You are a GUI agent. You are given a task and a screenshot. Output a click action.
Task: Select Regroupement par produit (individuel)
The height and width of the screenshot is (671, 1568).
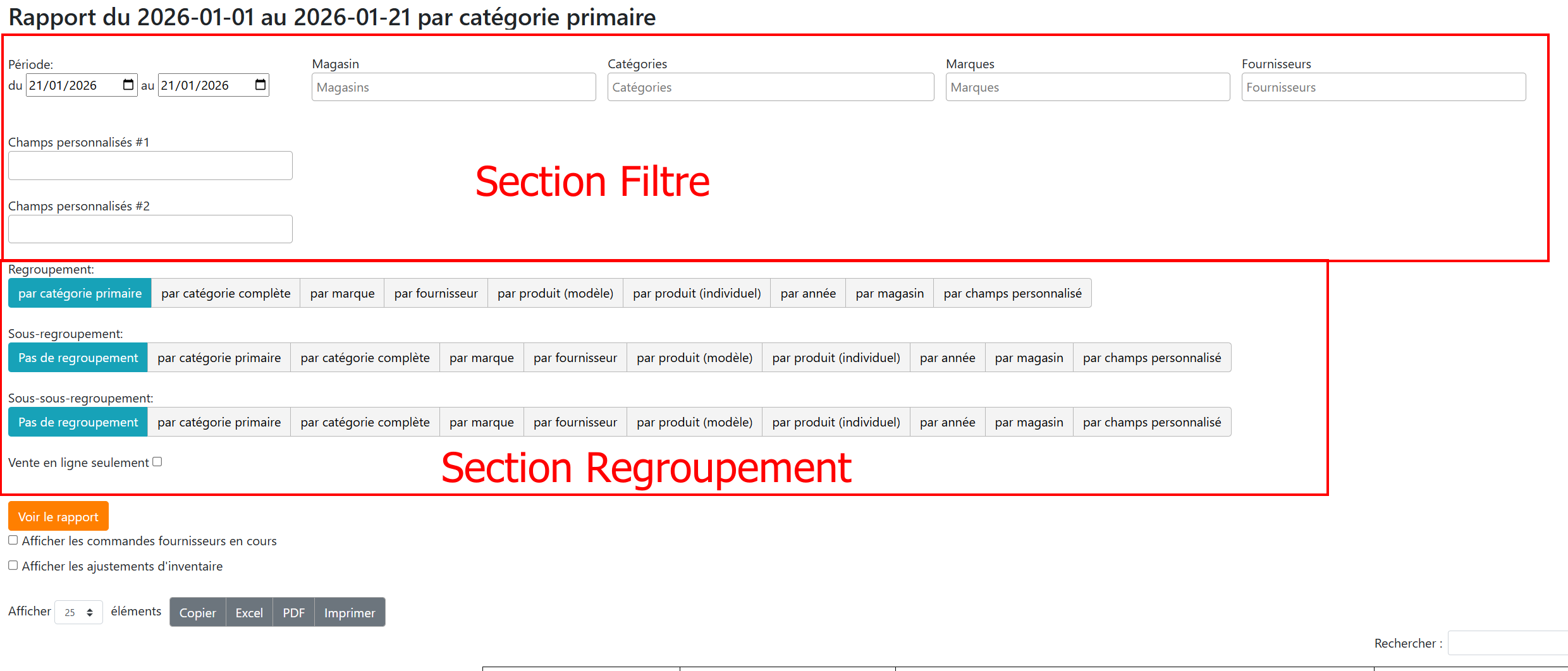point(697,293)
